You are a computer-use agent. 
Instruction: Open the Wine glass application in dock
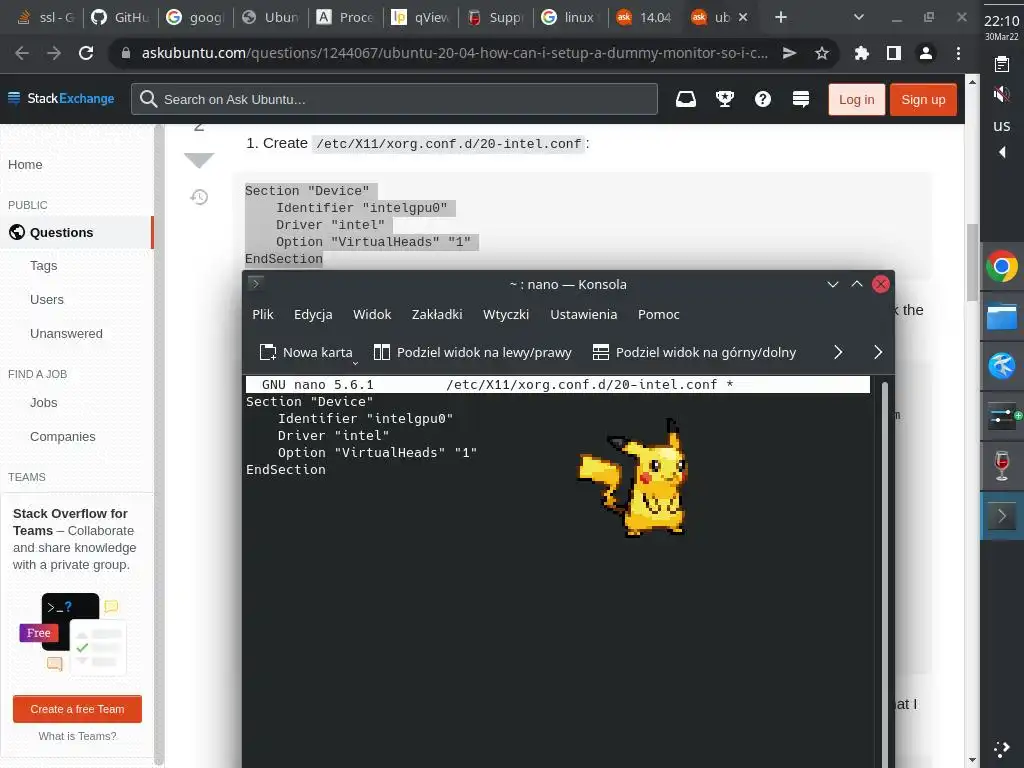coord(1002,465)
